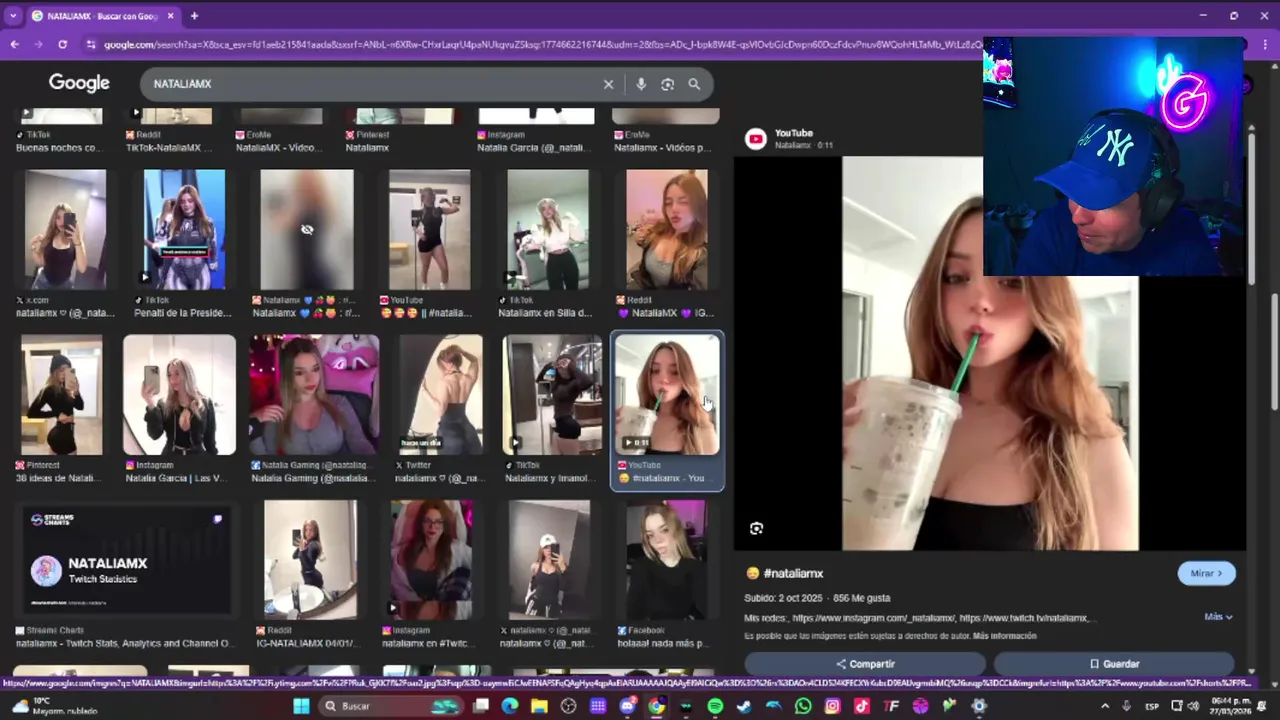Click the Compartir button
1280x720 pixels.
pyautogui.click(x=865, y=664)
